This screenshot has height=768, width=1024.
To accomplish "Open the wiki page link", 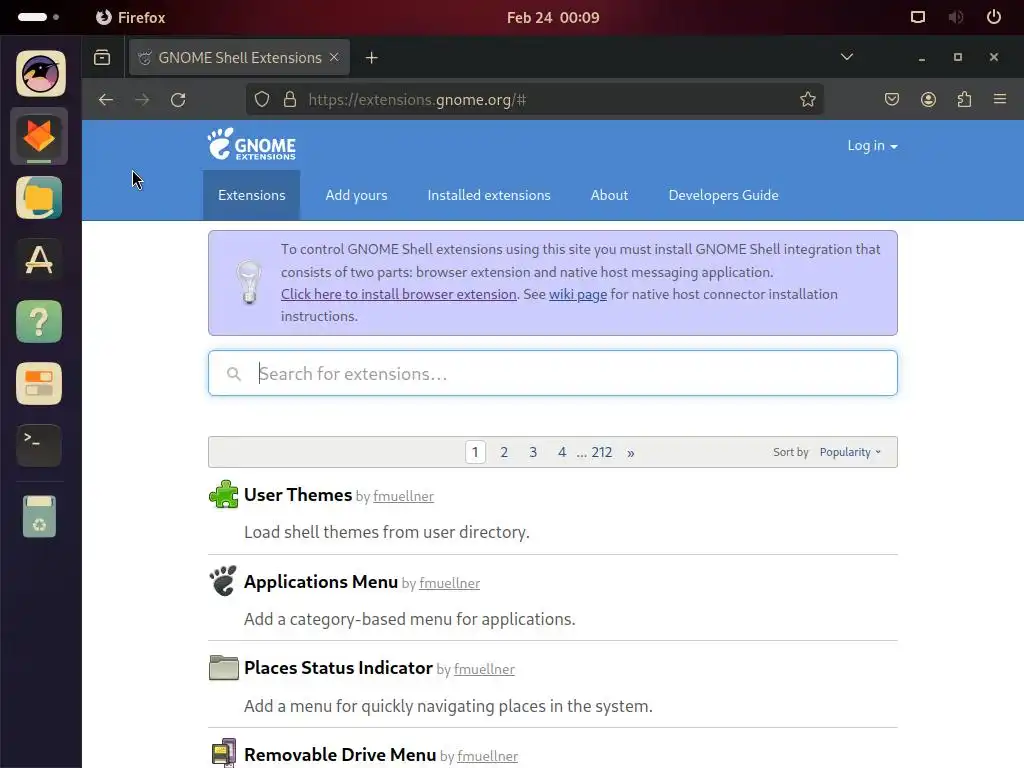I will [578, 295].
